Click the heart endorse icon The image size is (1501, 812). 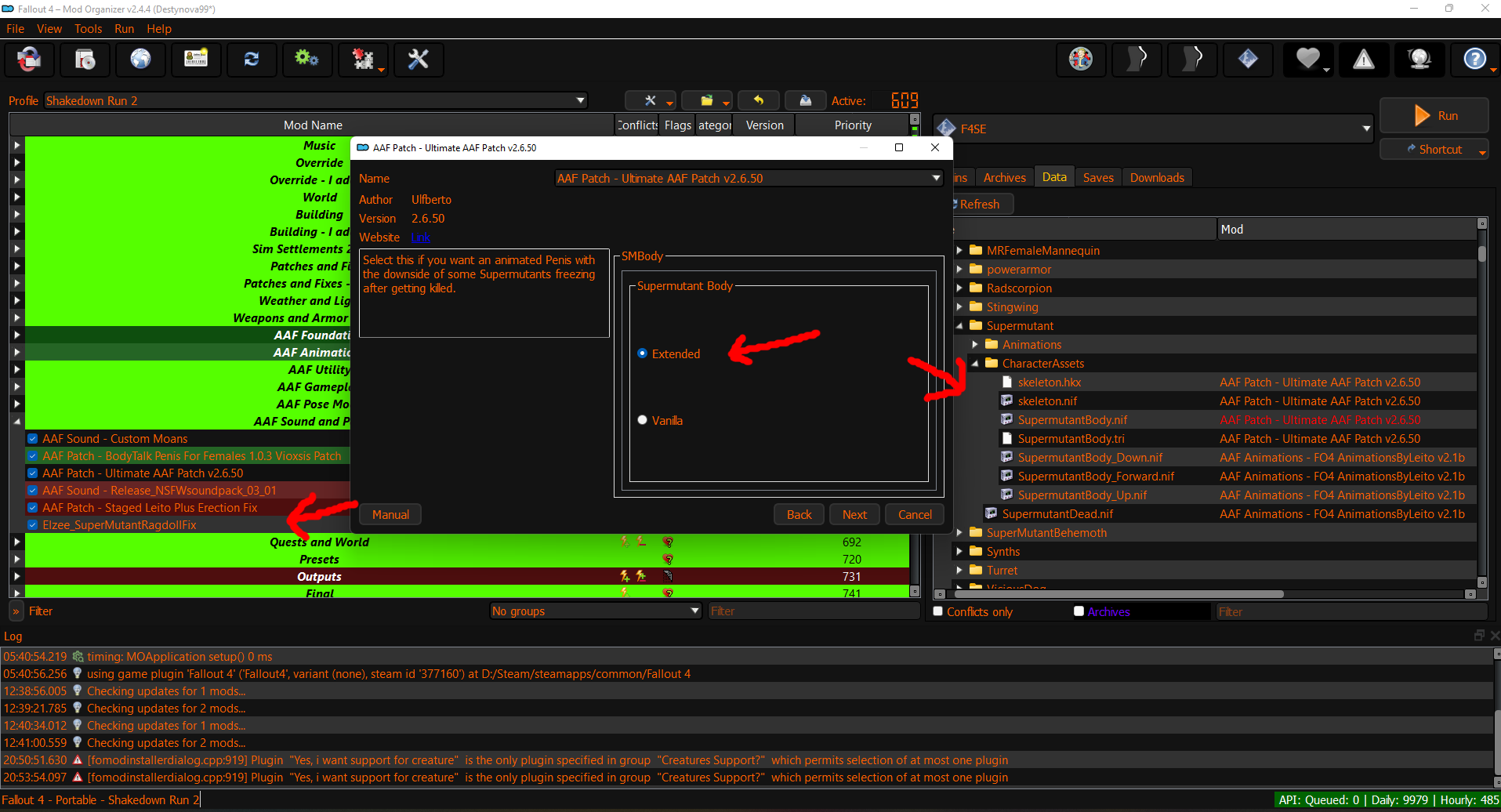1307,60
